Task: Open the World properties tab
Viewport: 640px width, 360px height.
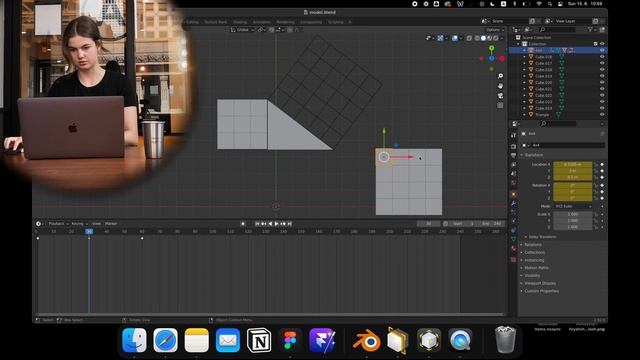Action: 513,183
